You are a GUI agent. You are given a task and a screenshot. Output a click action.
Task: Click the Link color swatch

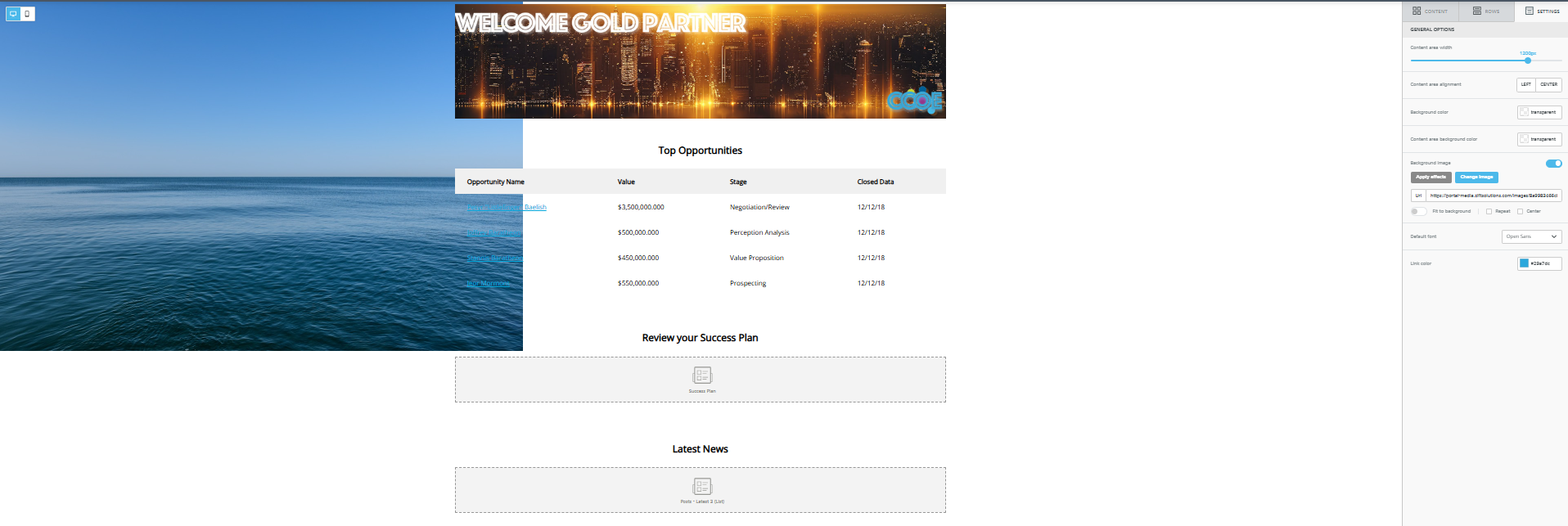tap(1524, 263)
